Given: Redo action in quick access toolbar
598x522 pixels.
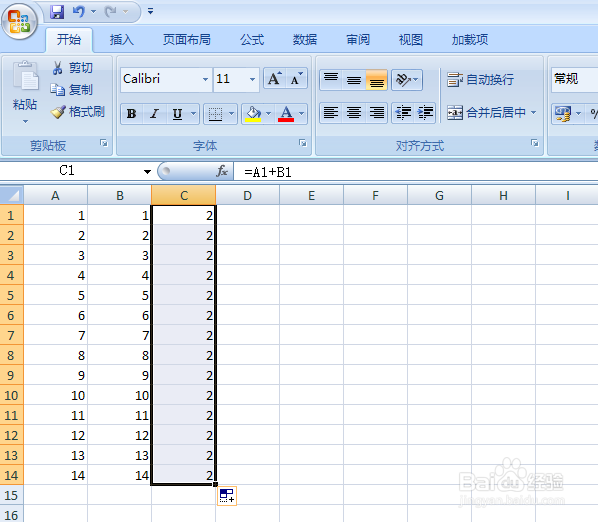Looking at the screenshot, I should coord(111,12).
